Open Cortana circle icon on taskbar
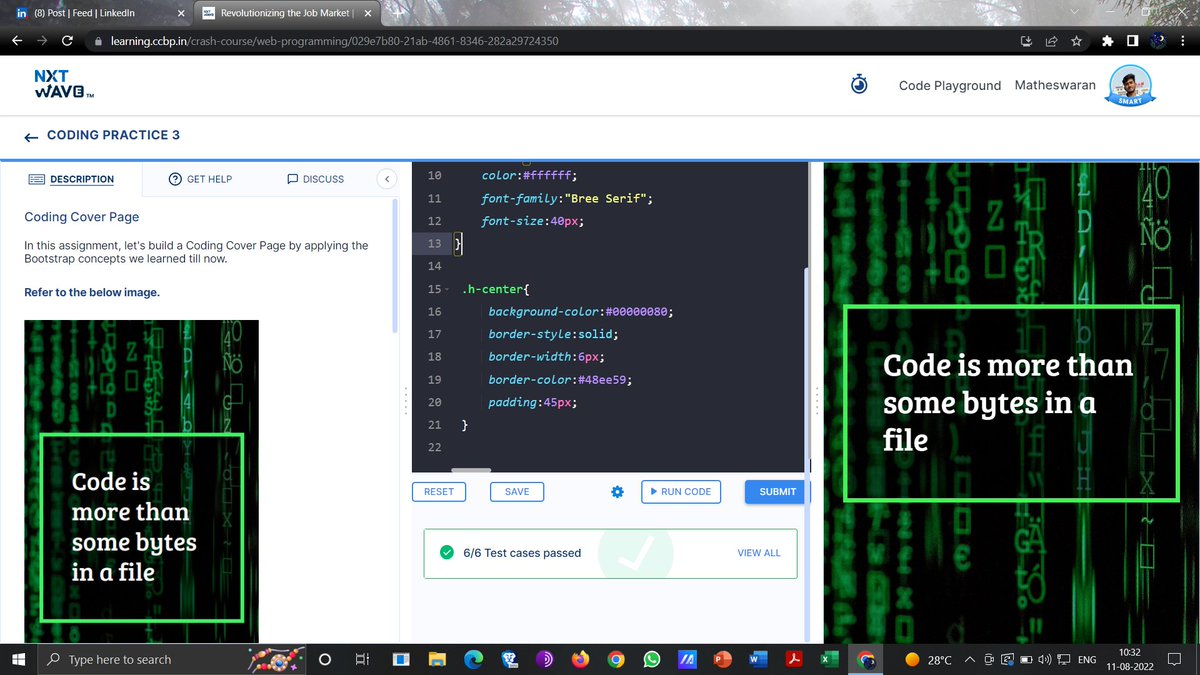Viewport: 1200px width, 675px height. 325,660
